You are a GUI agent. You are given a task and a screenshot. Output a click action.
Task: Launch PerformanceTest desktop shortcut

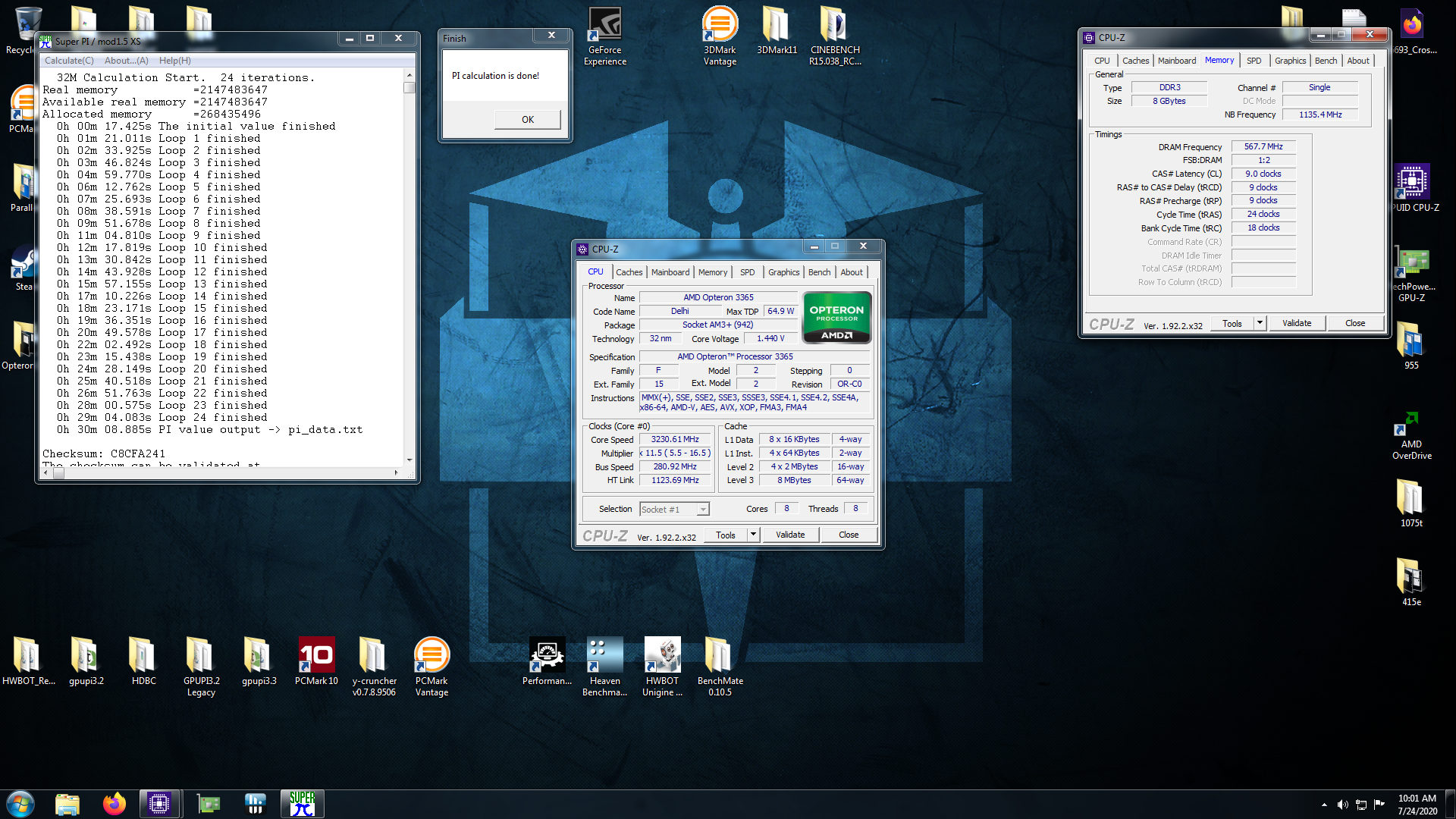pyautogui.click(x=547, y=661)
